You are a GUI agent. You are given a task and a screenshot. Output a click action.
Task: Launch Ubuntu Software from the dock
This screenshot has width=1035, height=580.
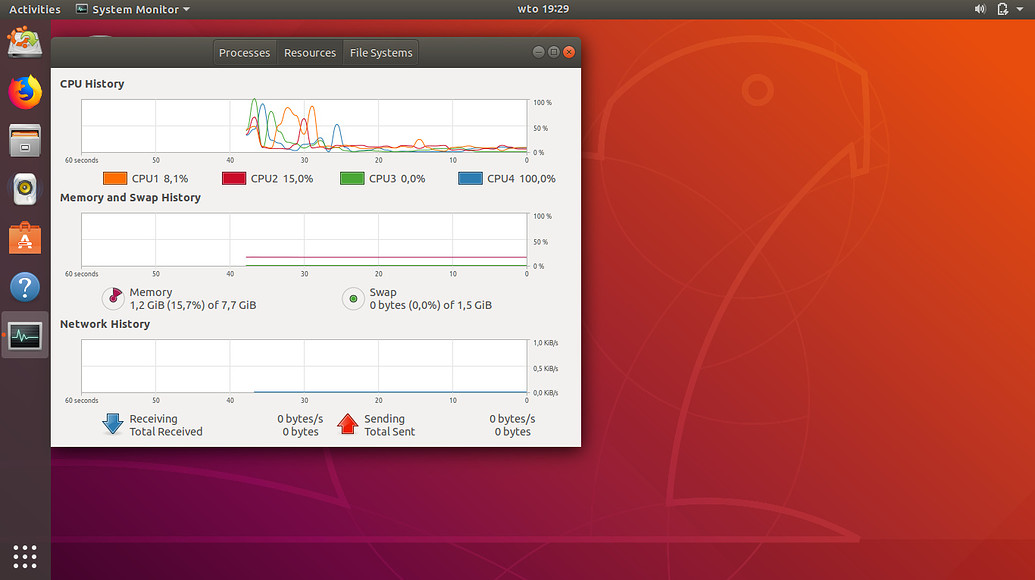23,238
